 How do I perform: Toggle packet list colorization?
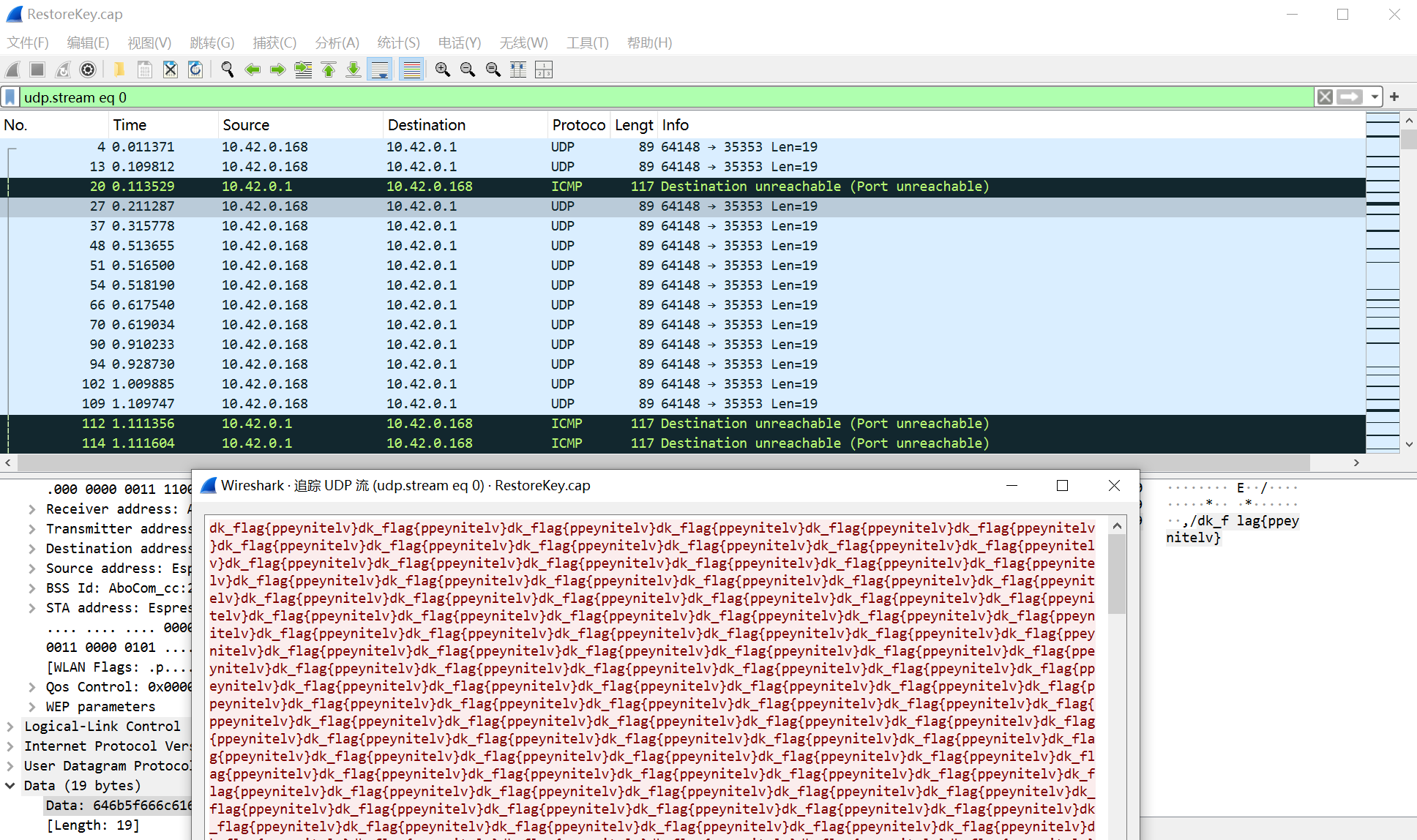click(x=412, y=70)
